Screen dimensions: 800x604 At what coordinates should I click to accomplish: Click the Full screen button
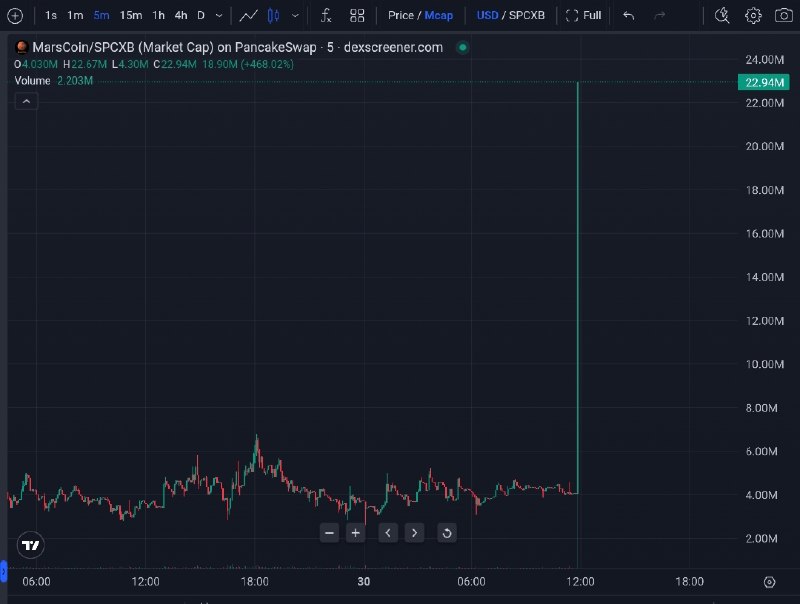point(584,15)
